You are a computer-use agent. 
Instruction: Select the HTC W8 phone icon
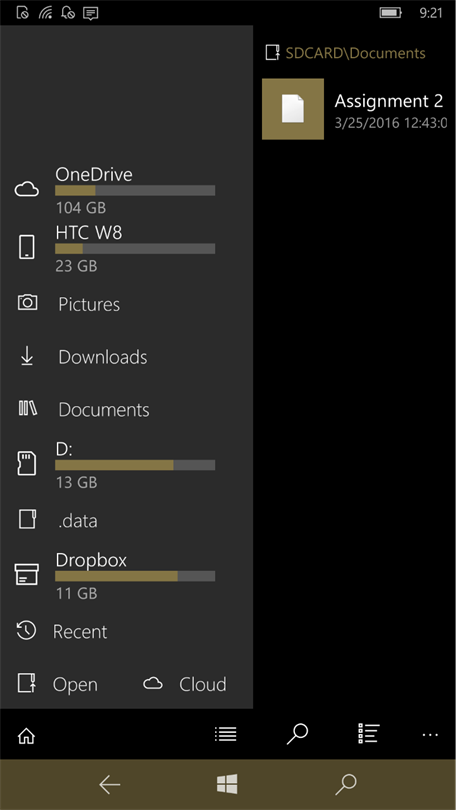point(27,247)
